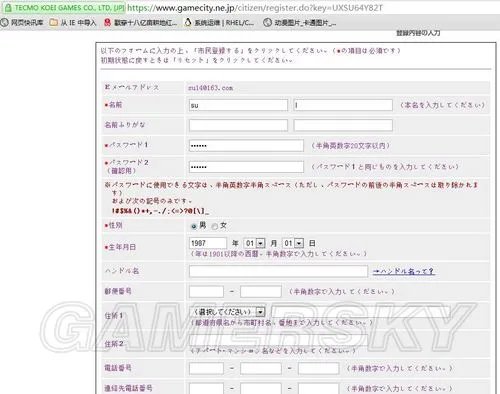Focus the パスワード1 password field

coord(246,146)
